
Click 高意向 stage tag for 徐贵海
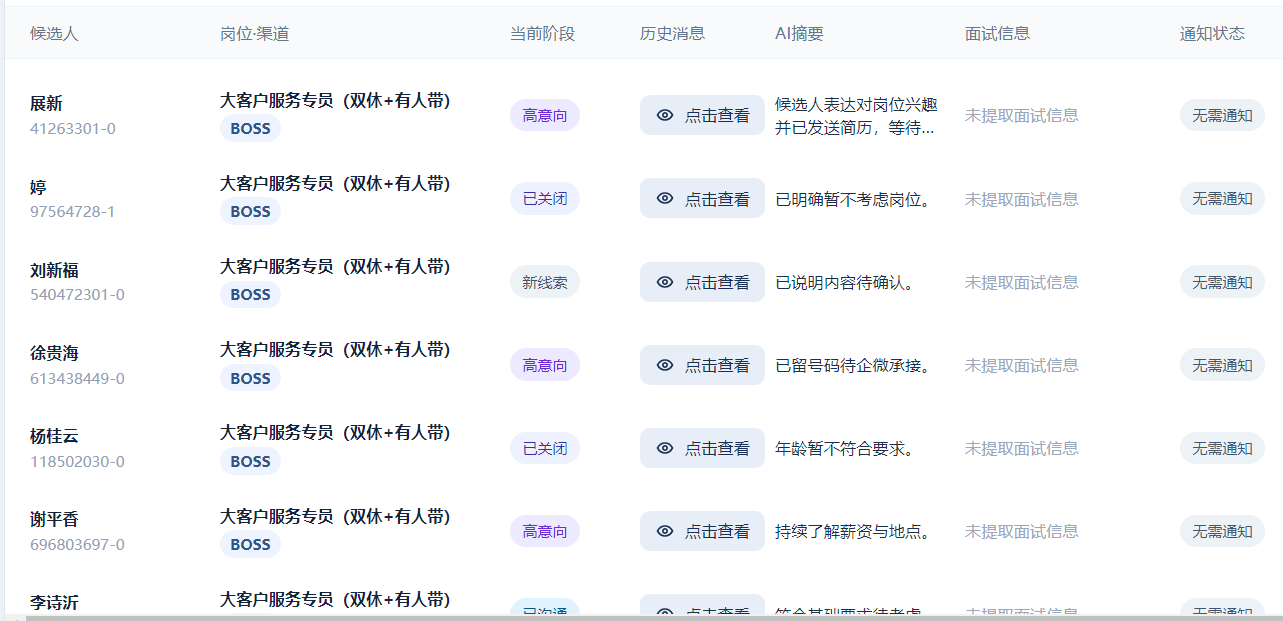click(x=545, y=365)
